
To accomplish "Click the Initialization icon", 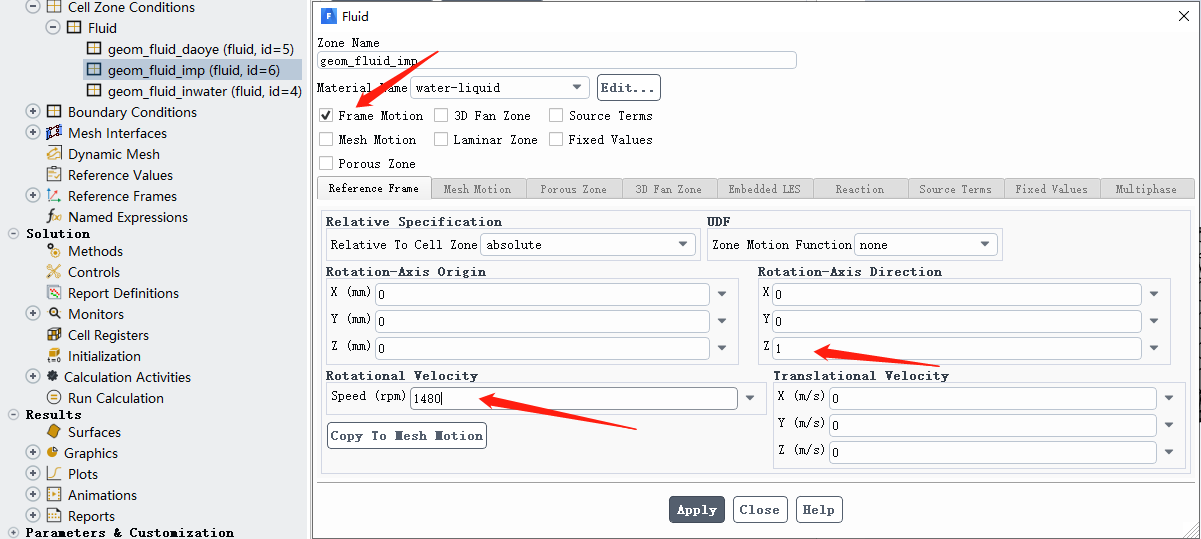I will tap(54, 356).
